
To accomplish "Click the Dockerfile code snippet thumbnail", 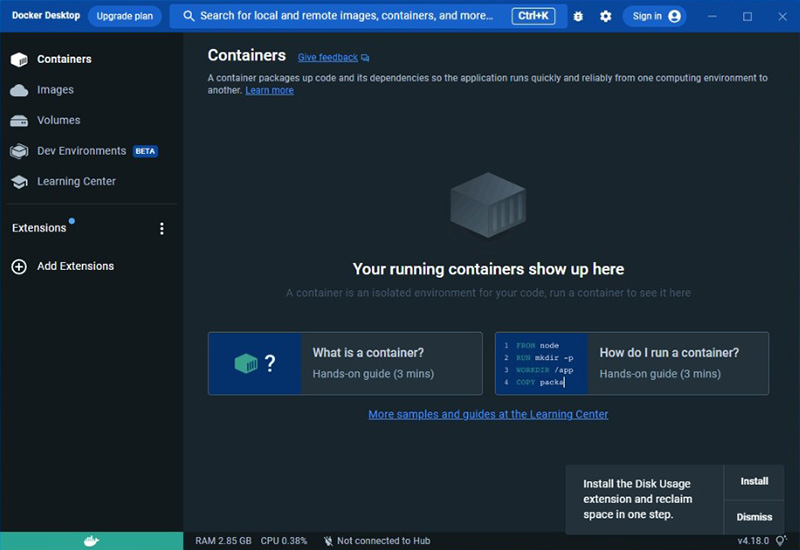I will click(541, 363).
